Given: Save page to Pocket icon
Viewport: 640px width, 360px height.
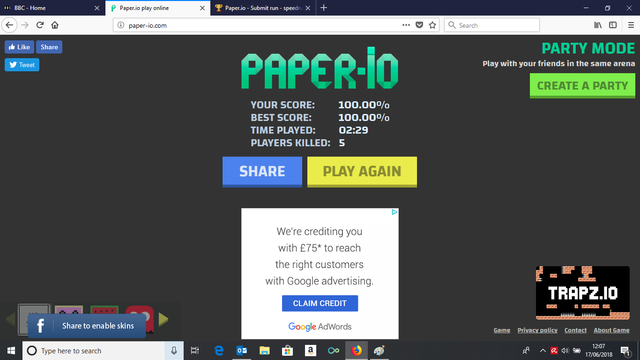Looking at the screenshot, I should pos(419,25).
